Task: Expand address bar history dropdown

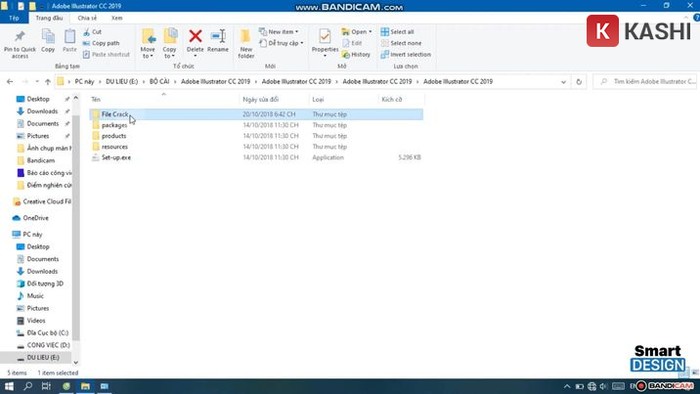Action: click(x=563, y=82)
